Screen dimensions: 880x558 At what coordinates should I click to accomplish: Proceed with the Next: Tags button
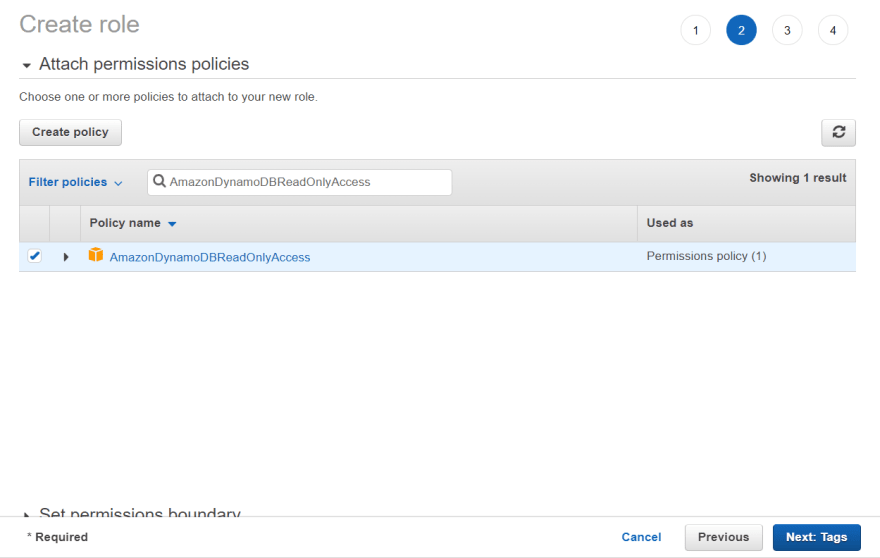[x=817, y=537]
